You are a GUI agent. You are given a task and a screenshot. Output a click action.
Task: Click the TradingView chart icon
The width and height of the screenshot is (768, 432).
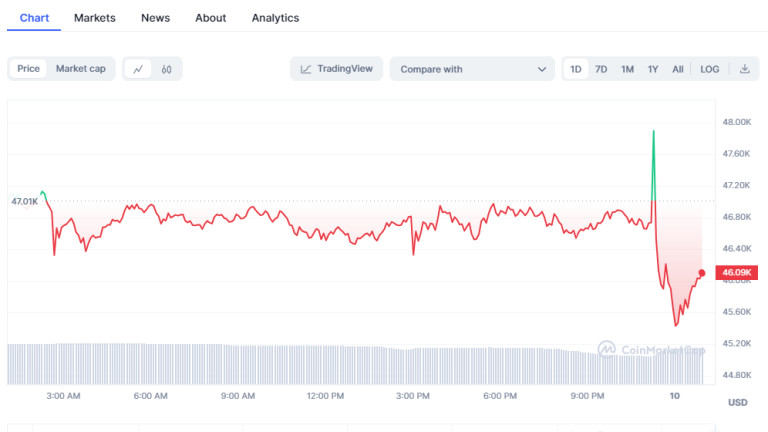[x=306, y=69]
